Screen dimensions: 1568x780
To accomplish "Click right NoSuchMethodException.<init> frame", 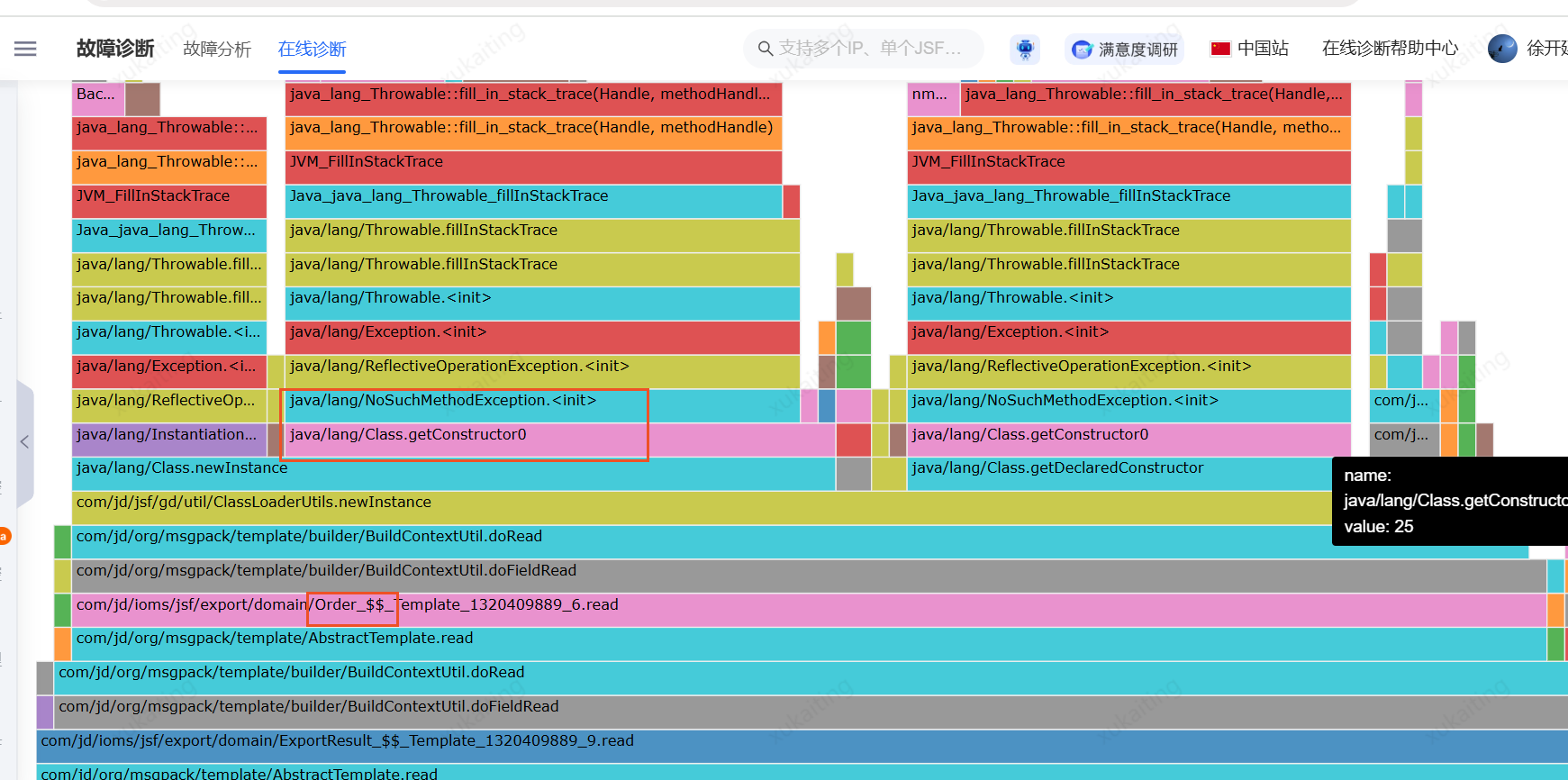I will tap(1128, 405).
